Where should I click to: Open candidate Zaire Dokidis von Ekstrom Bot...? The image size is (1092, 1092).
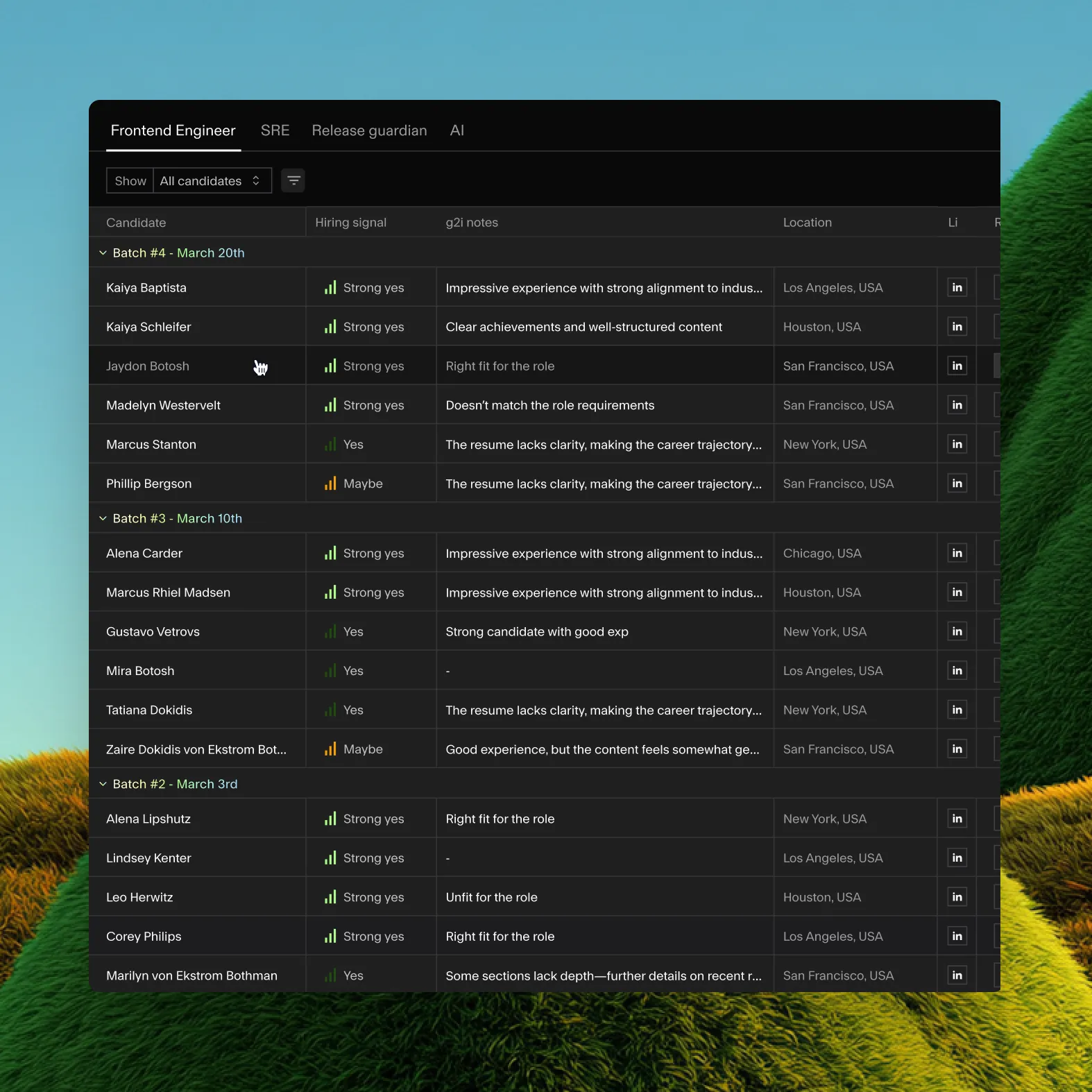click(x=196, y=749)
